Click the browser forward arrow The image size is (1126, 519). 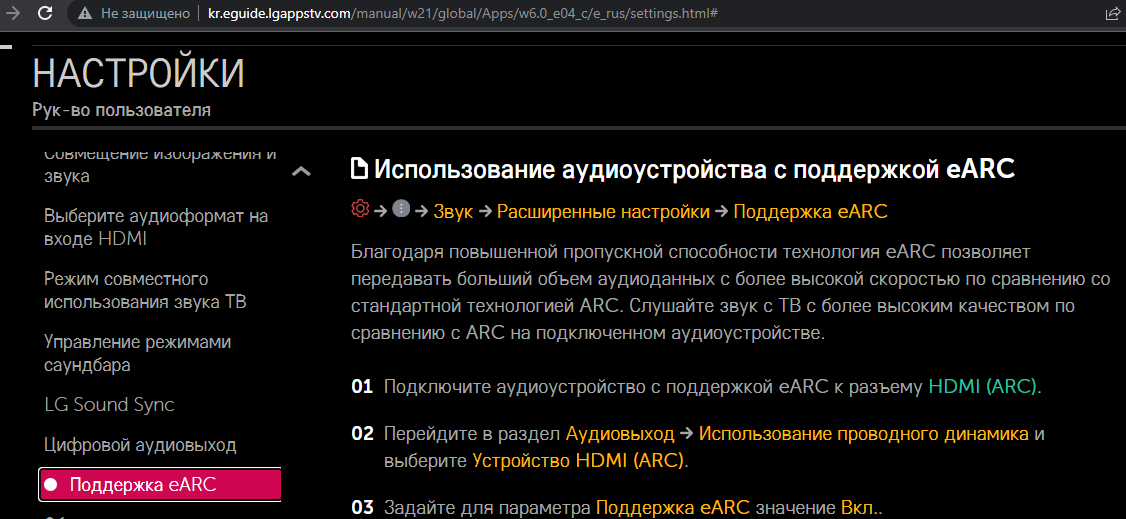click(12, 14)
